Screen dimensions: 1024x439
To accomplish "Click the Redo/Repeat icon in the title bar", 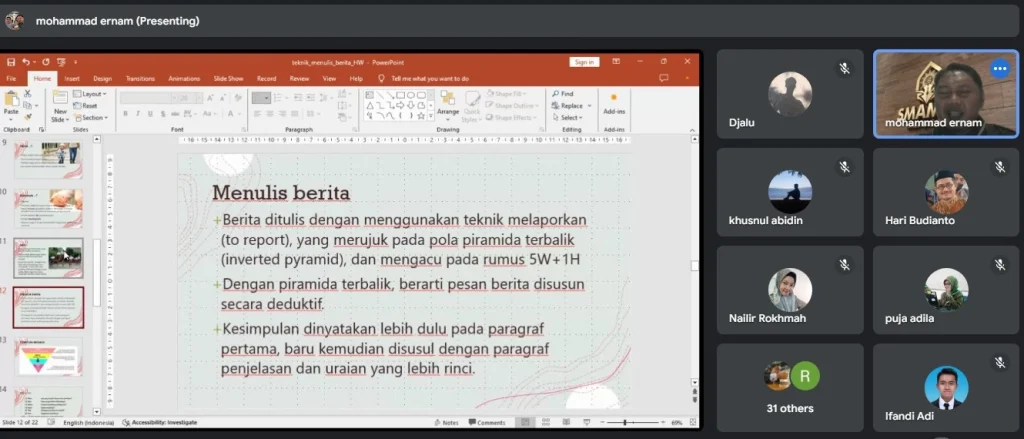I will pos(46,62).
